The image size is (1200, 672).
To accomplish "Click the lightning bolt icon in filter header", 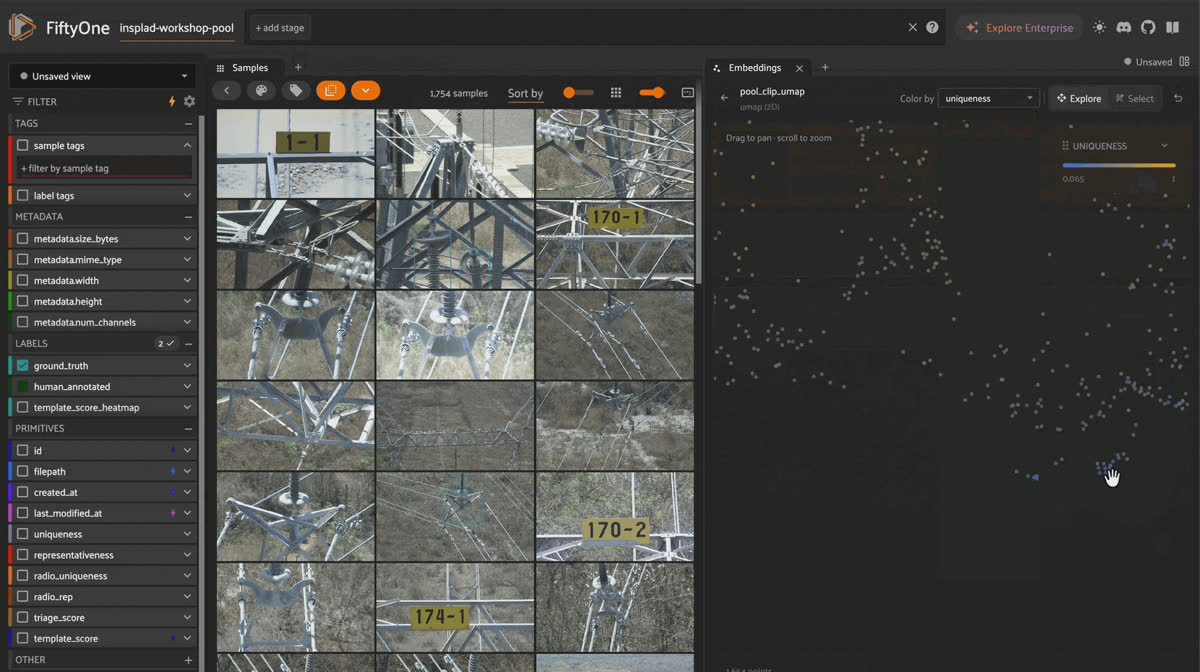I will click(x=171, y=101).
